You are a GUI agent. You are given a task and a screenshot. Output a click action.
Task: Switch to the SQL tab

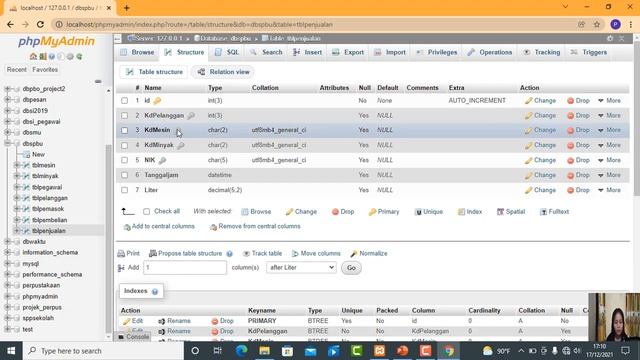coord(227,53)
